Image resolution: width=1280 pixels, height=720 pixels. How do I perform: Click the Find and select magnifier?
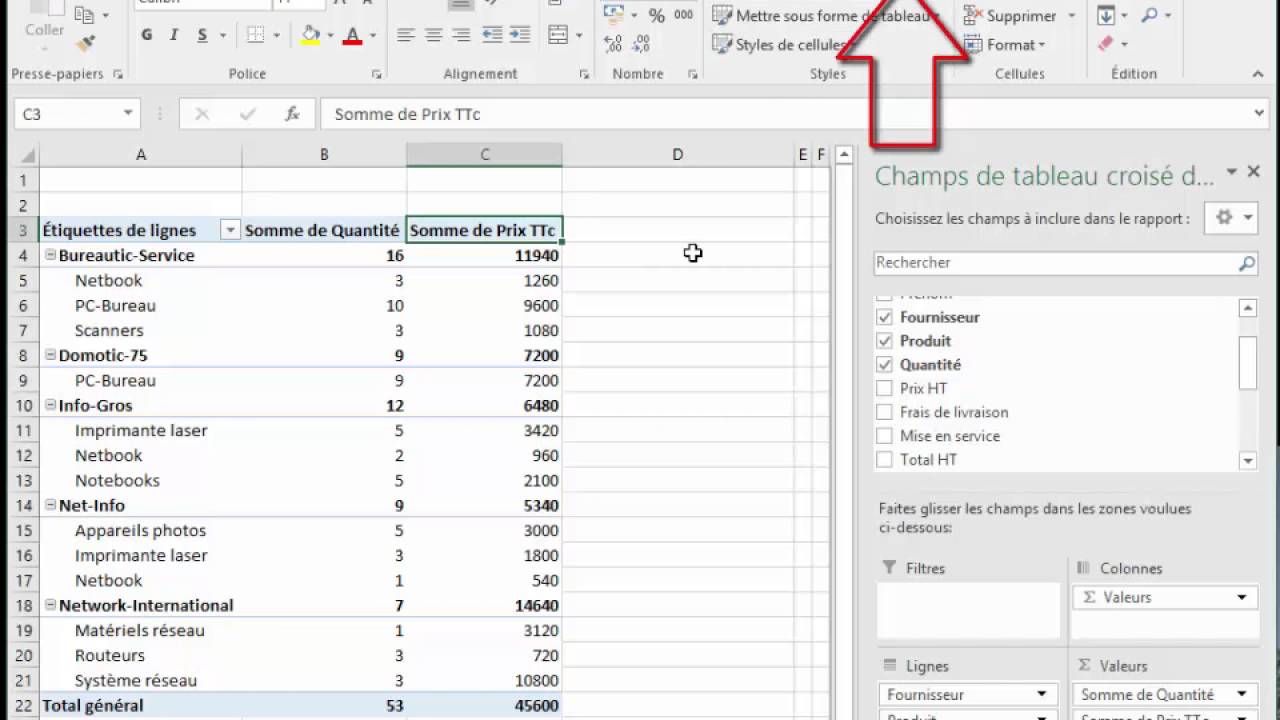click(x=1149, y=15)
